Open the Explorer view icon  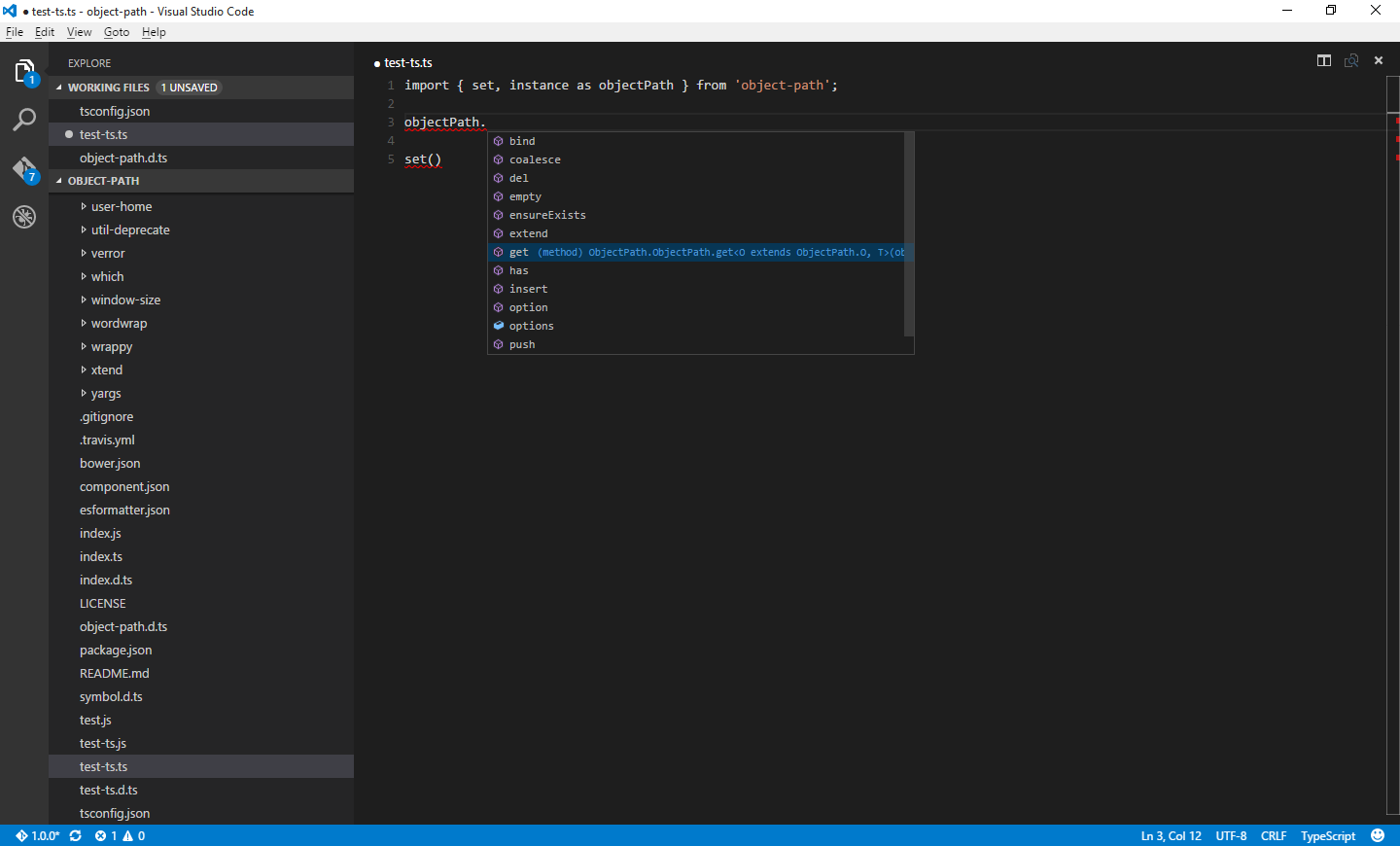[x=24, y=71]
